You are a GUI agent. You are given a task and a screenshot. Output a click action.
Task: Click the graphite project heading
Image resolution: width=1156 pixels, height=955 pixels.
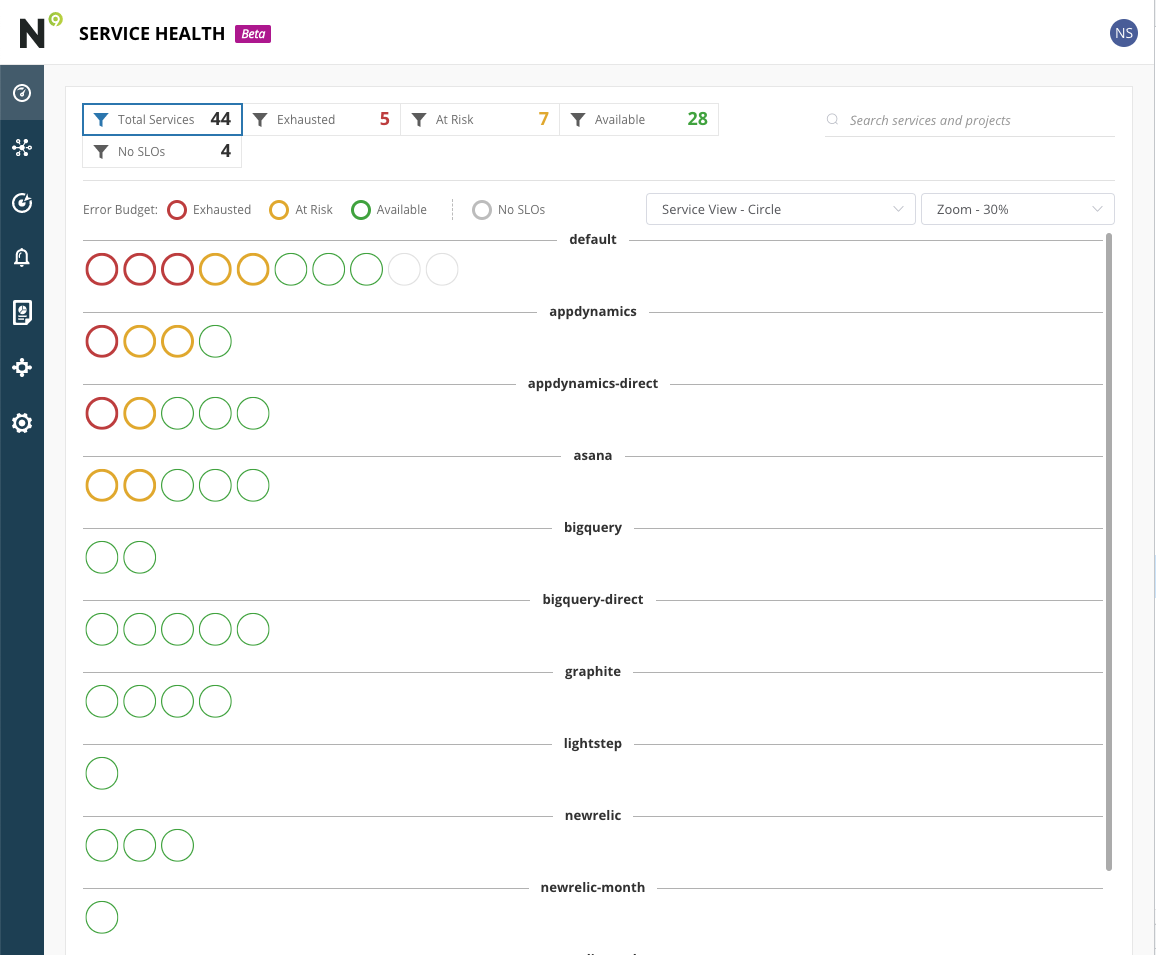pos(593,672)
